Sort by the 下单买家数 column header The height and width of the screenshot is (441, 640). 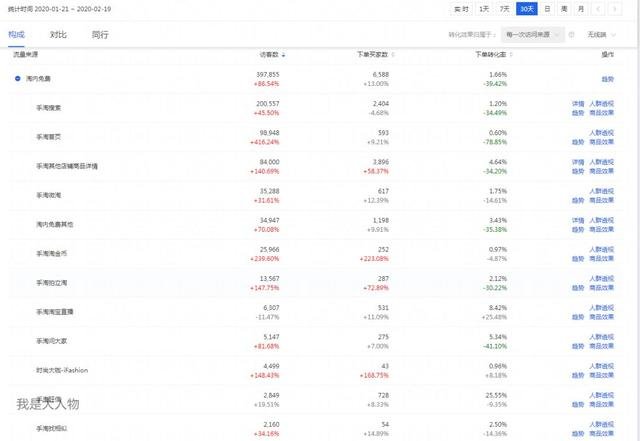tap(376, 54)
